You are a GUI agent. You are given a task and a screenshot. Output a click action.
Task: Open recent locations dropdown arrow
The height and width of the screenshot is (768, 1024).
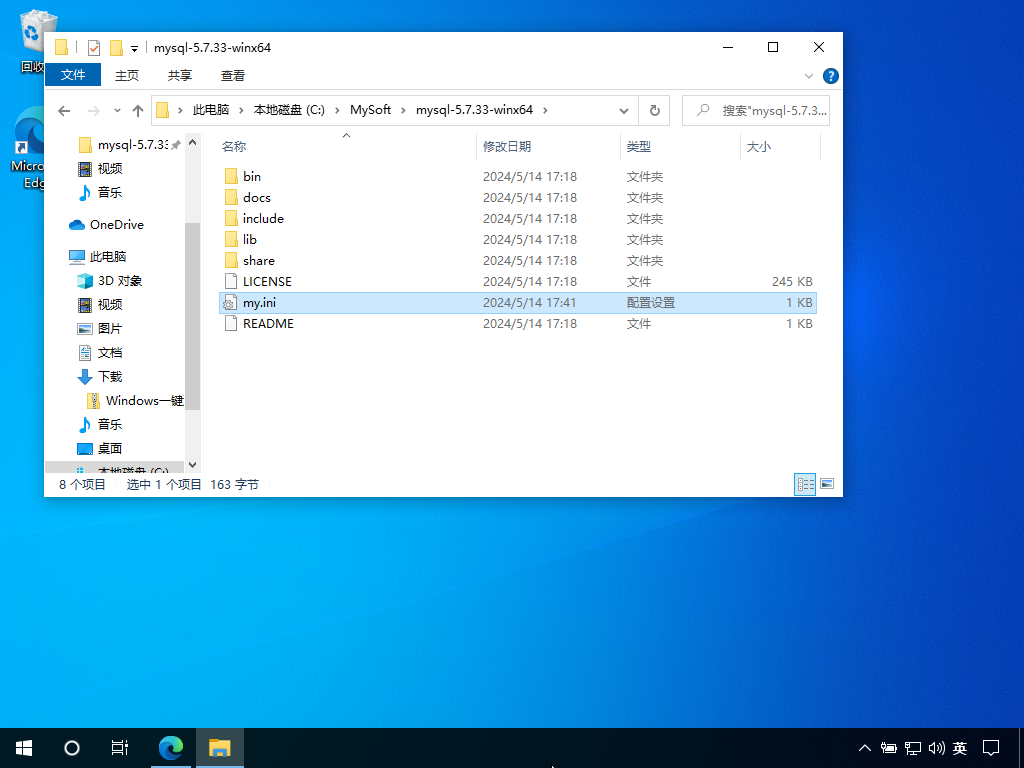click(117, 110)
